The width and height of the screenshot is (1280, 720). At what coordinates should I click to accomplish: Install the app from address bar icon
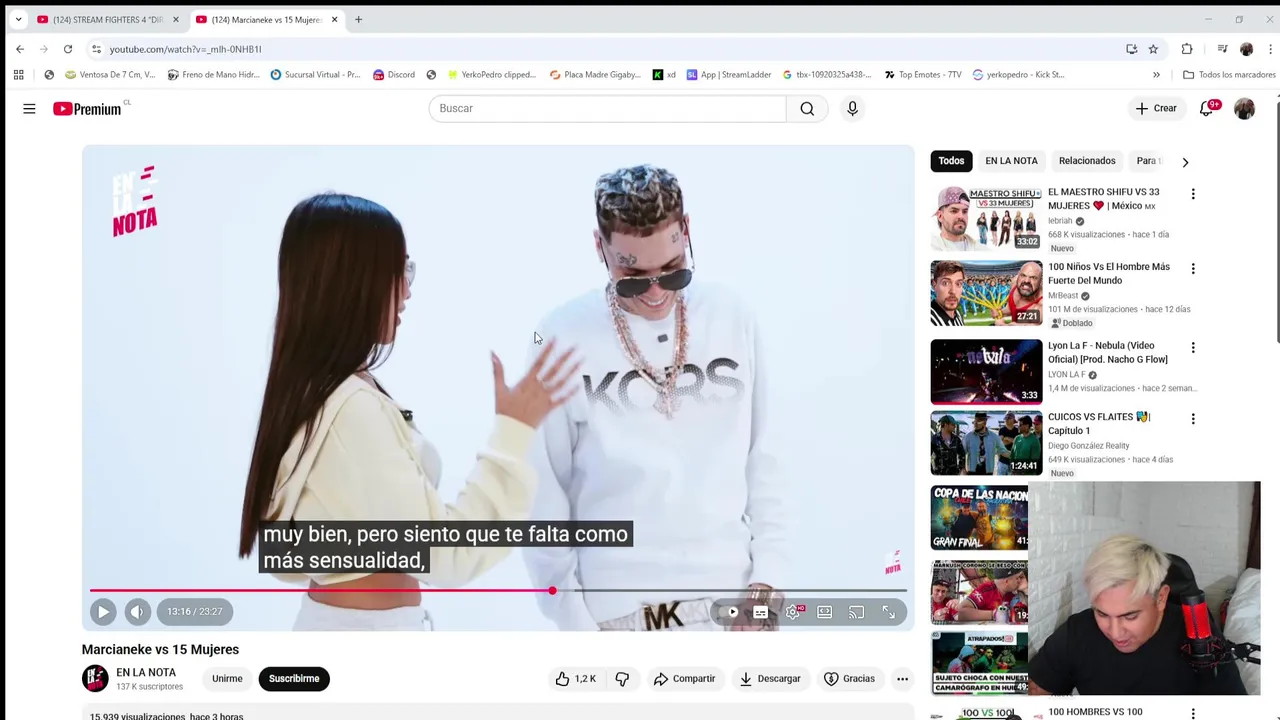coord(1131,49)
